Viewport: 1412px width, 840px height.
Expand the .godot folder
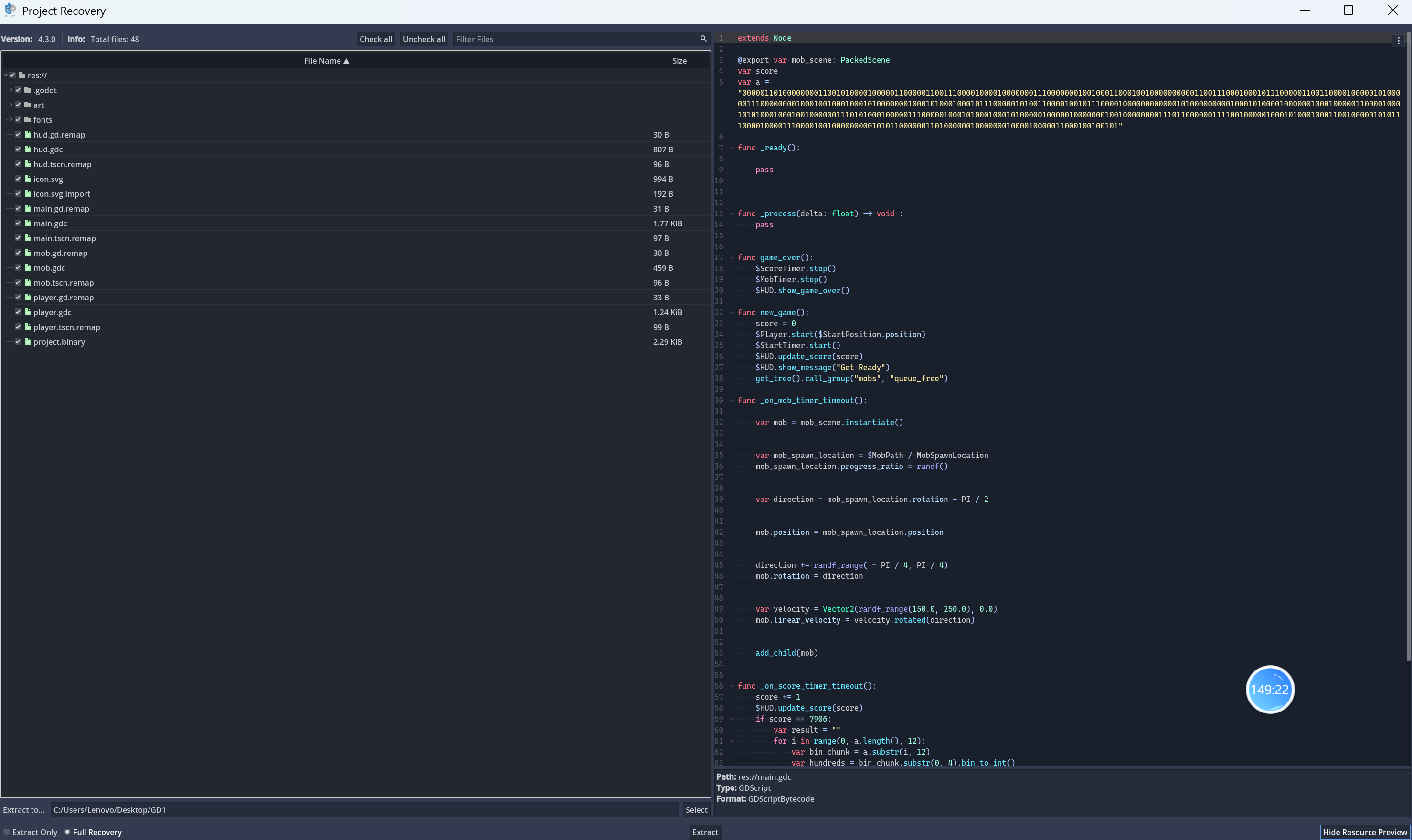coord(11,90)
